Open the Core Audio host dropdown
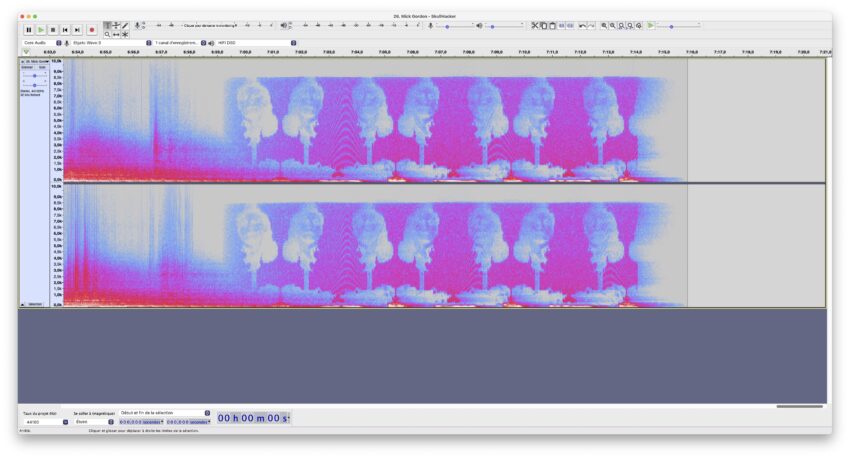Screen dimensions: 850x458 tap(42, 43)
